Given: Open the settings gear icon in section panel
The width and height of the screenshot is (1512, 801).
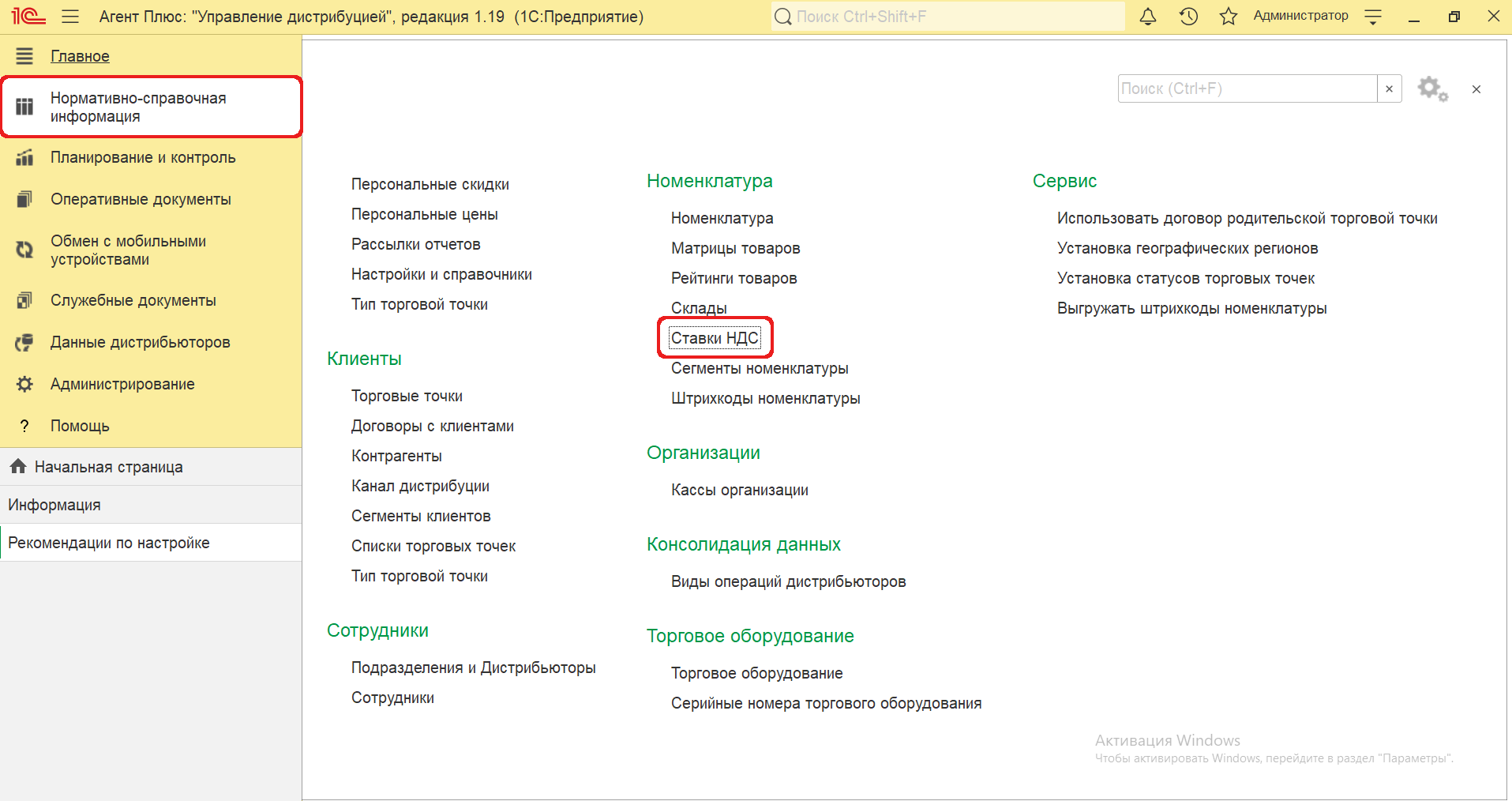Looking at the screenshot, I should 1431,88.
